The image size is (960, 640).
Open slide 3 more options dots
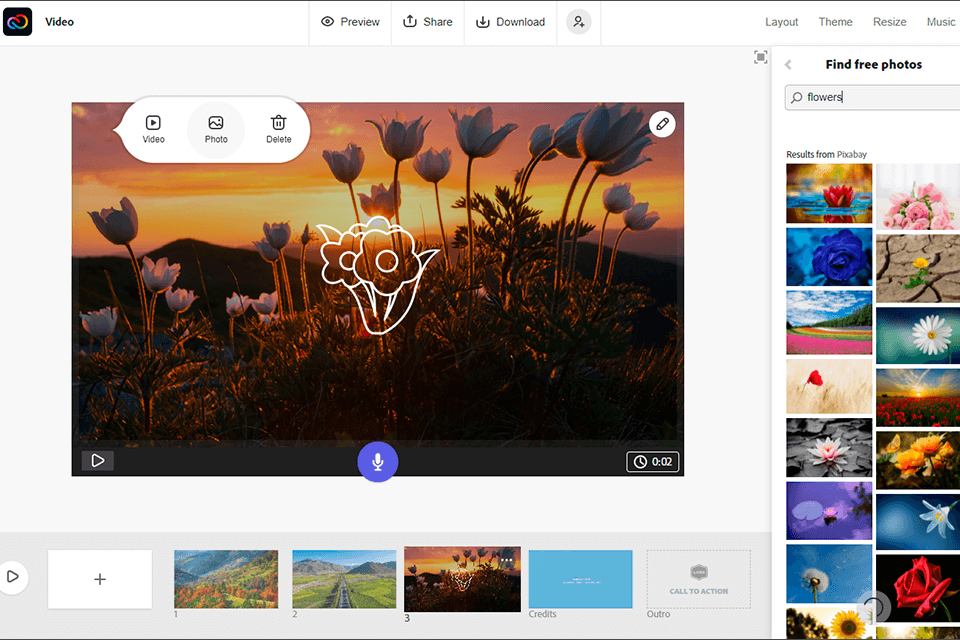tap(506, 560)
